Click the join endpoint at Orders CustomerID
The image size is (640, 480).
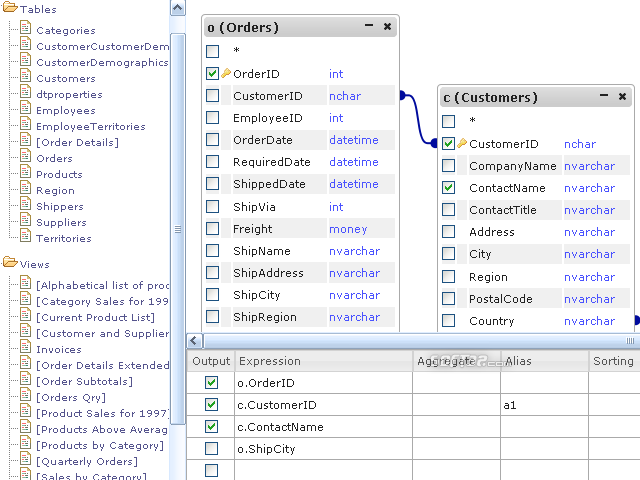pyautogui.click(x=402, y=96)
